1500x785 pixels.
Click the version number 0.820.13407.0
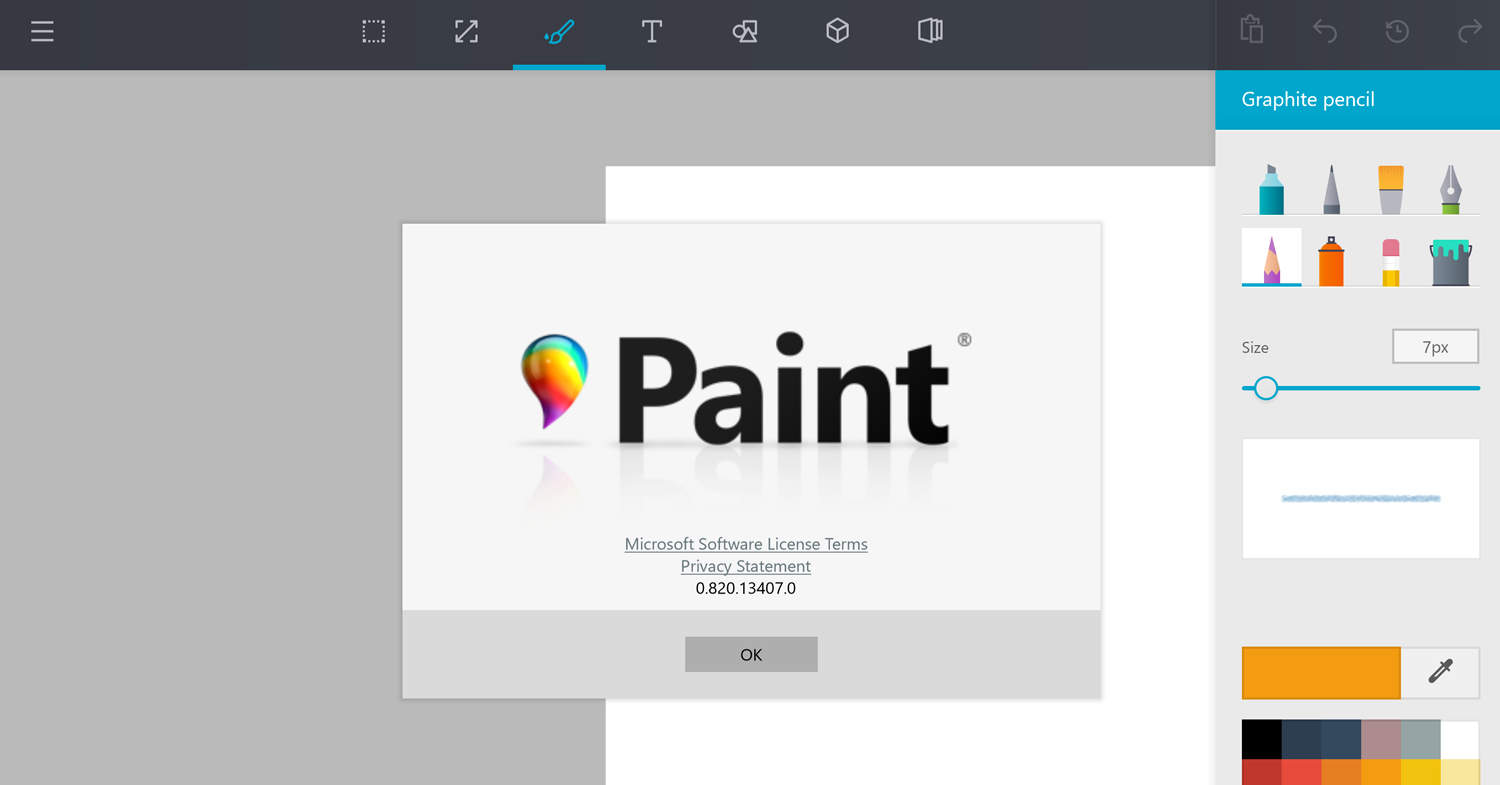[746, 588]
